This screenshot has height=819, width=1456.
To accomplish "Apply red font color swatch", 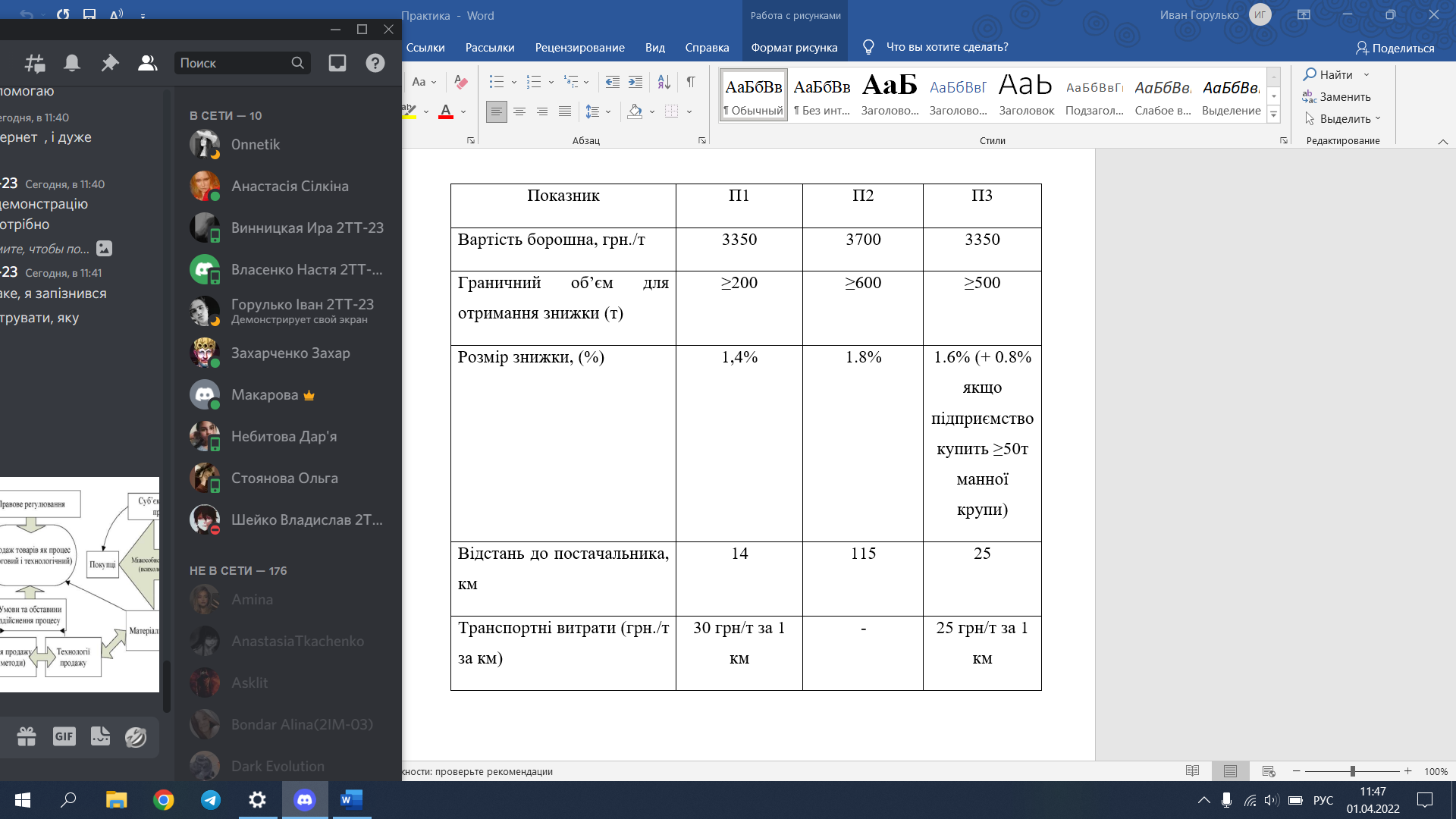I will pos(446,111).
